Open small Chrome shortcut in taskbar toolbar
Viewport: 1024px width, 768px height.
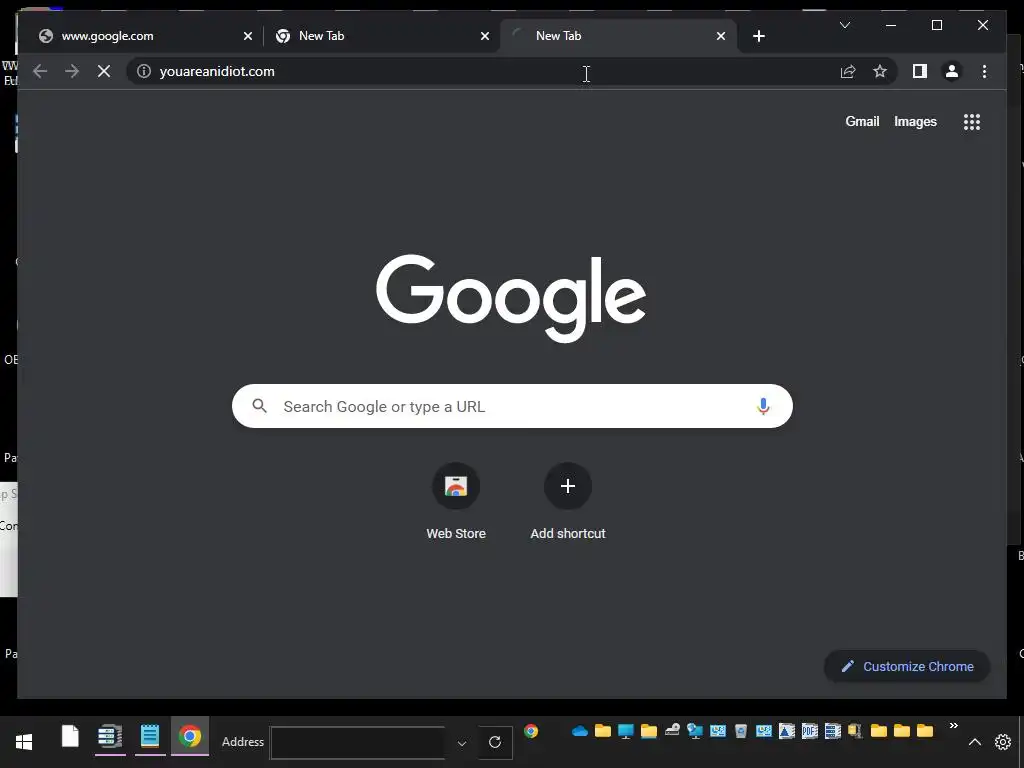click(531, 731)
